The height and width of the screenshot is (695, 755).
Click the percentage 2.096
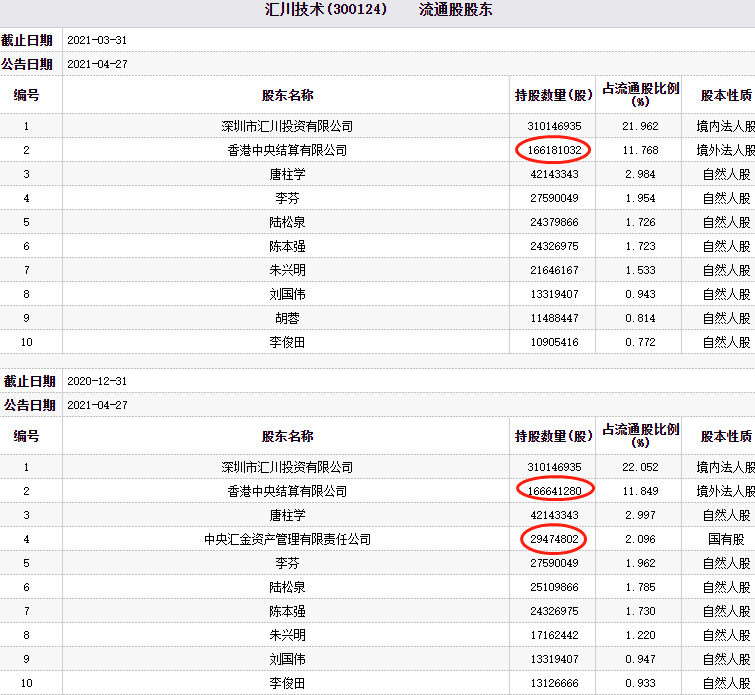(x=640, y=539)
